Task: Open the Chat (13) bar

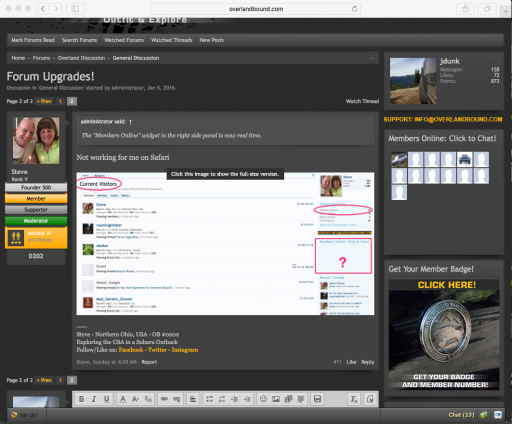Action: 461,415
